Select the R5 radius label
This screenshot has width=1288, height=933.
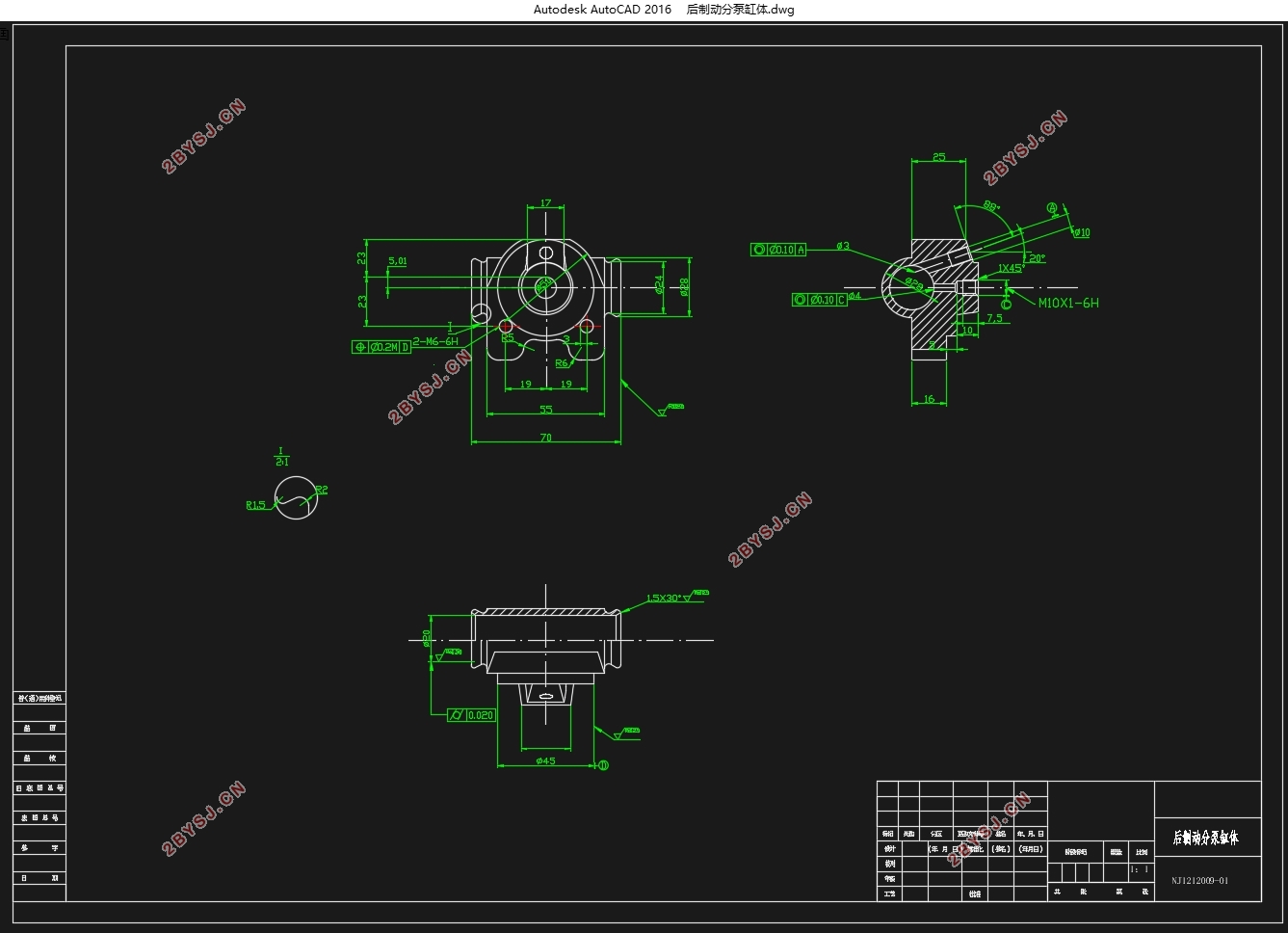coord(508,338)
